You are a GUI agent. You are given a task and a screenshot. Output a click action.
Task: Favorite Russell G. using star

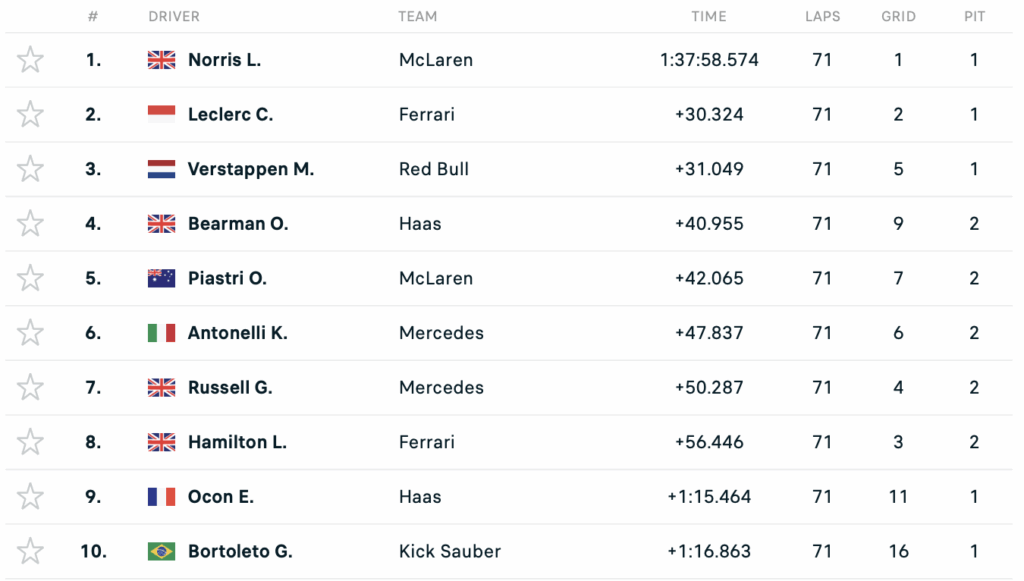pos(31,387)
